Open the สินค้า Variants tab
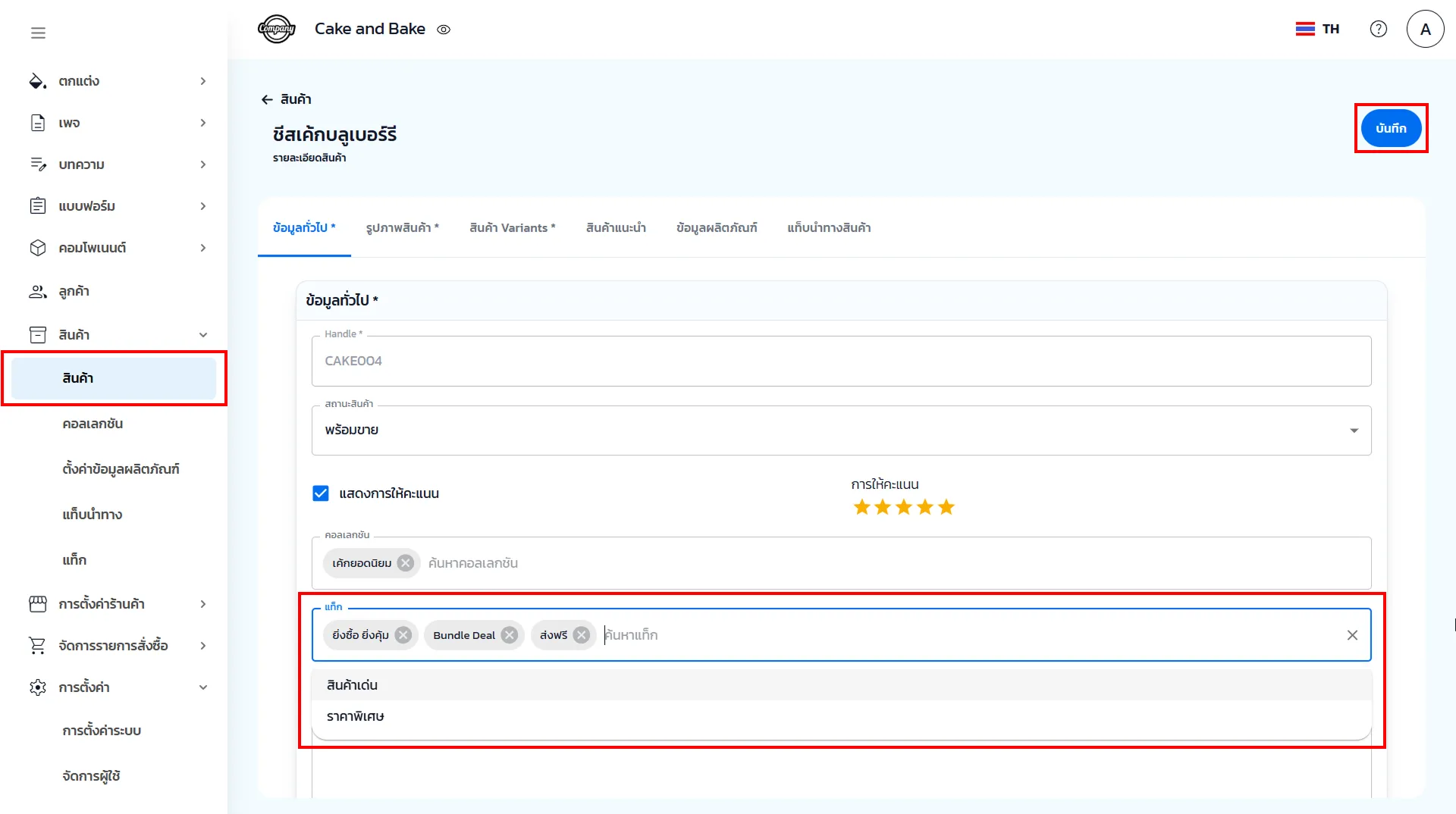 [x=512, y=227]
